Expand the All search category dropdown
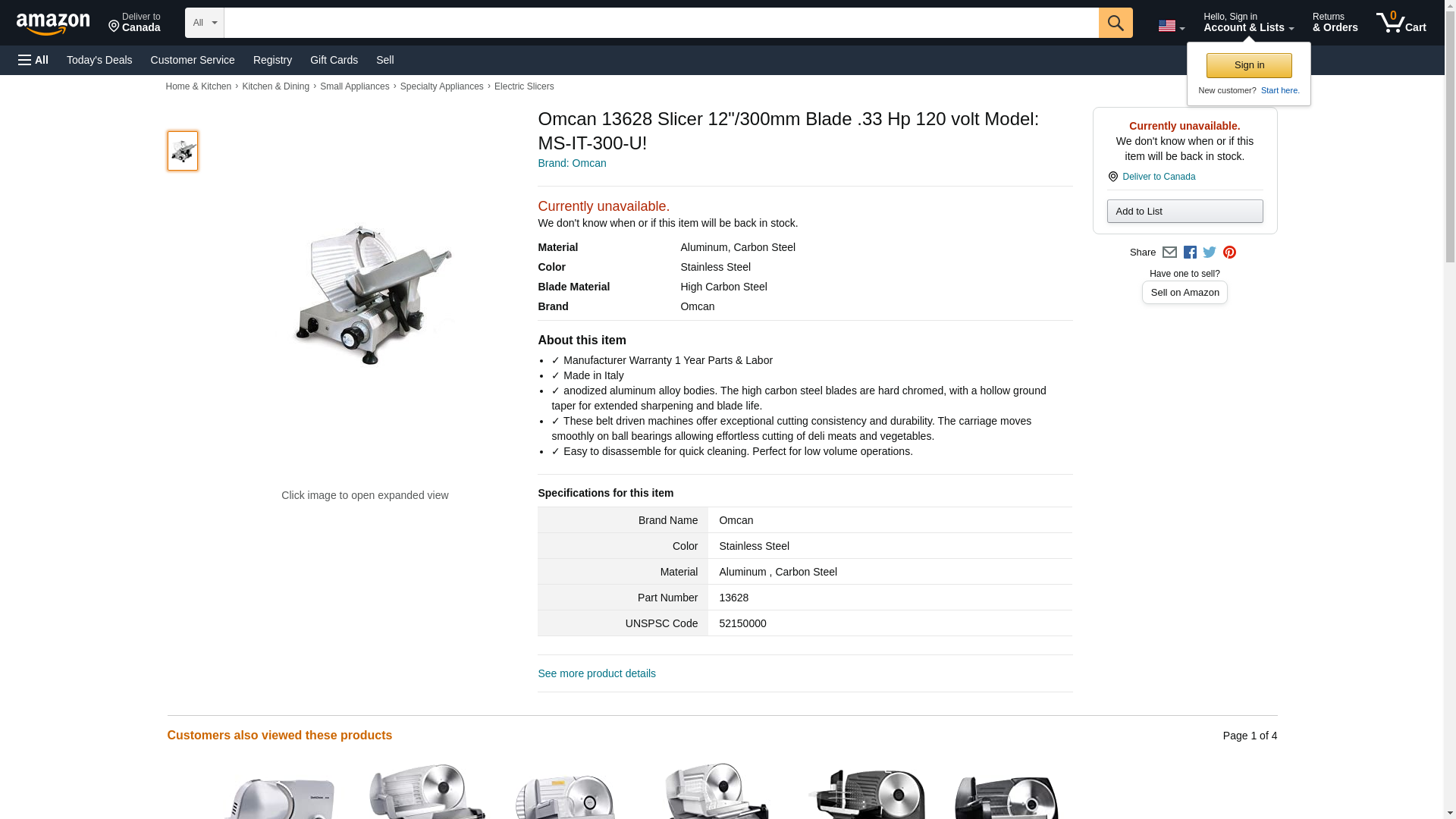Viewport: 1456px width, 819px height. click(204, 23)
